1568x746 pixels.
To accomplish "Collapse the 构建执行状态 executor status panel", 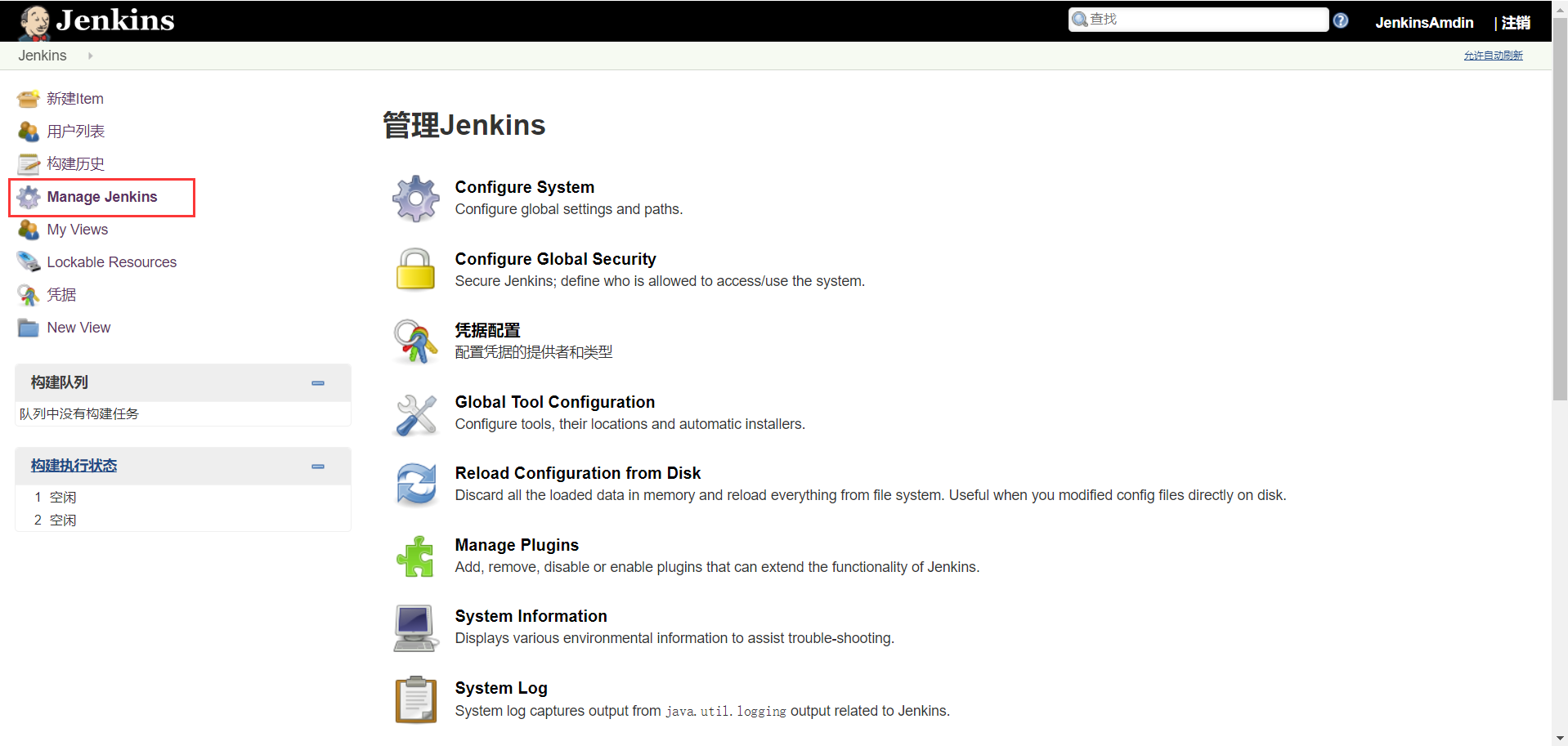I will (318, 467).
